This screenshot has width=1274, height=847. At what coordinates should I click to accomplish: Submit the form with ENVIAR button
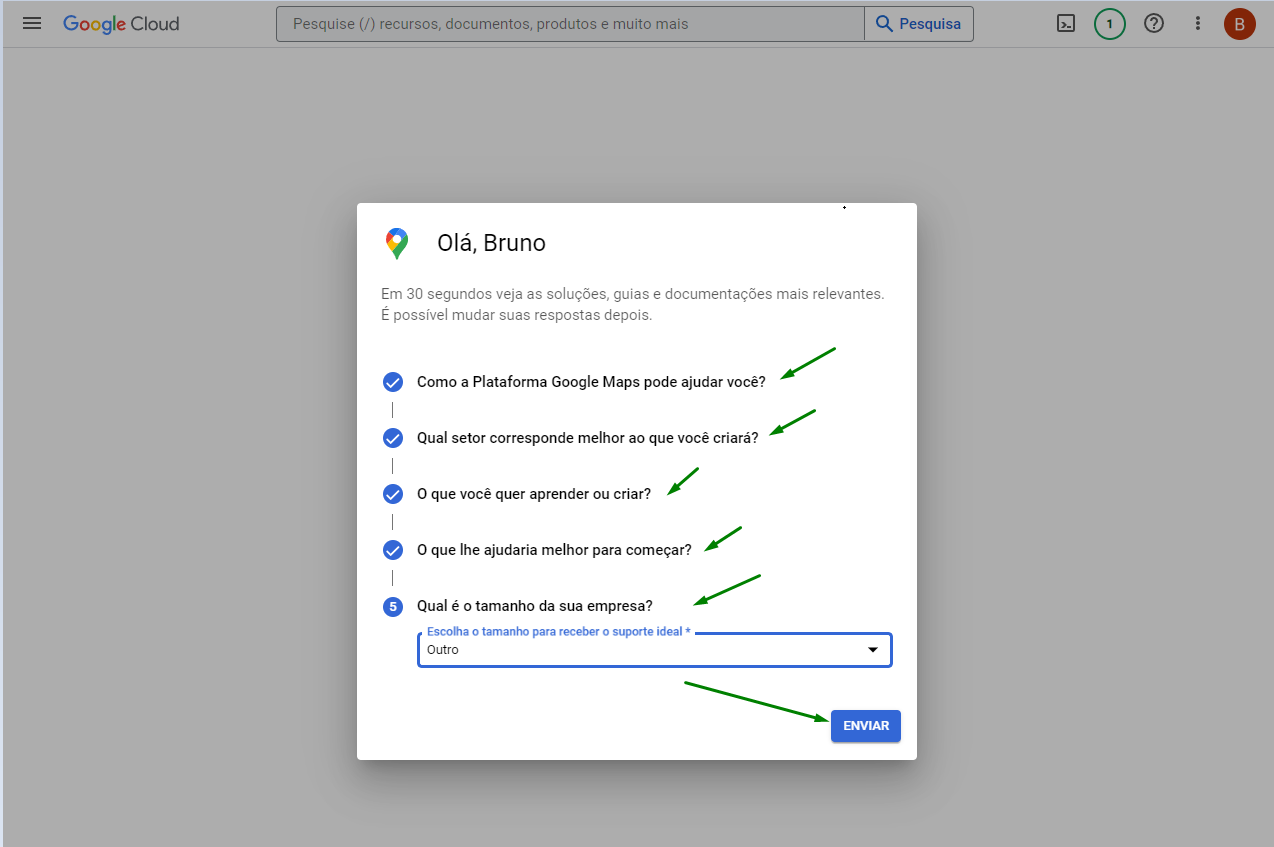pyautogui.click(x=866, y=726)
